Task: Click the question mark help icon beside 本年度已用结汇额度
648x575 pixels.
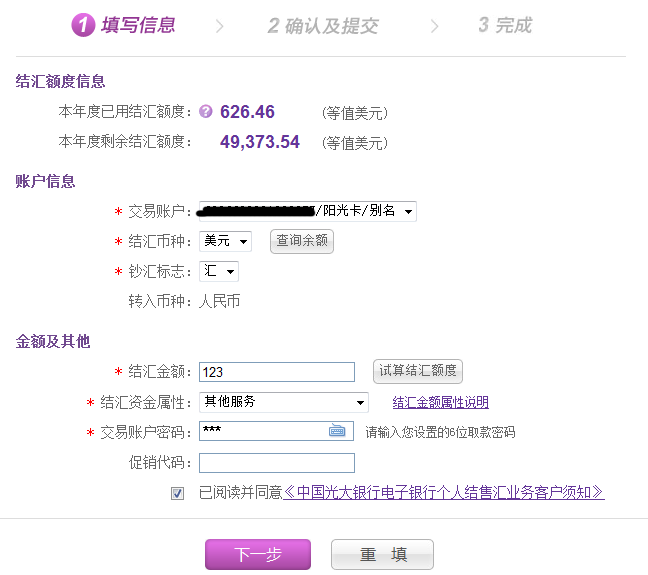Action: [206, 112]
